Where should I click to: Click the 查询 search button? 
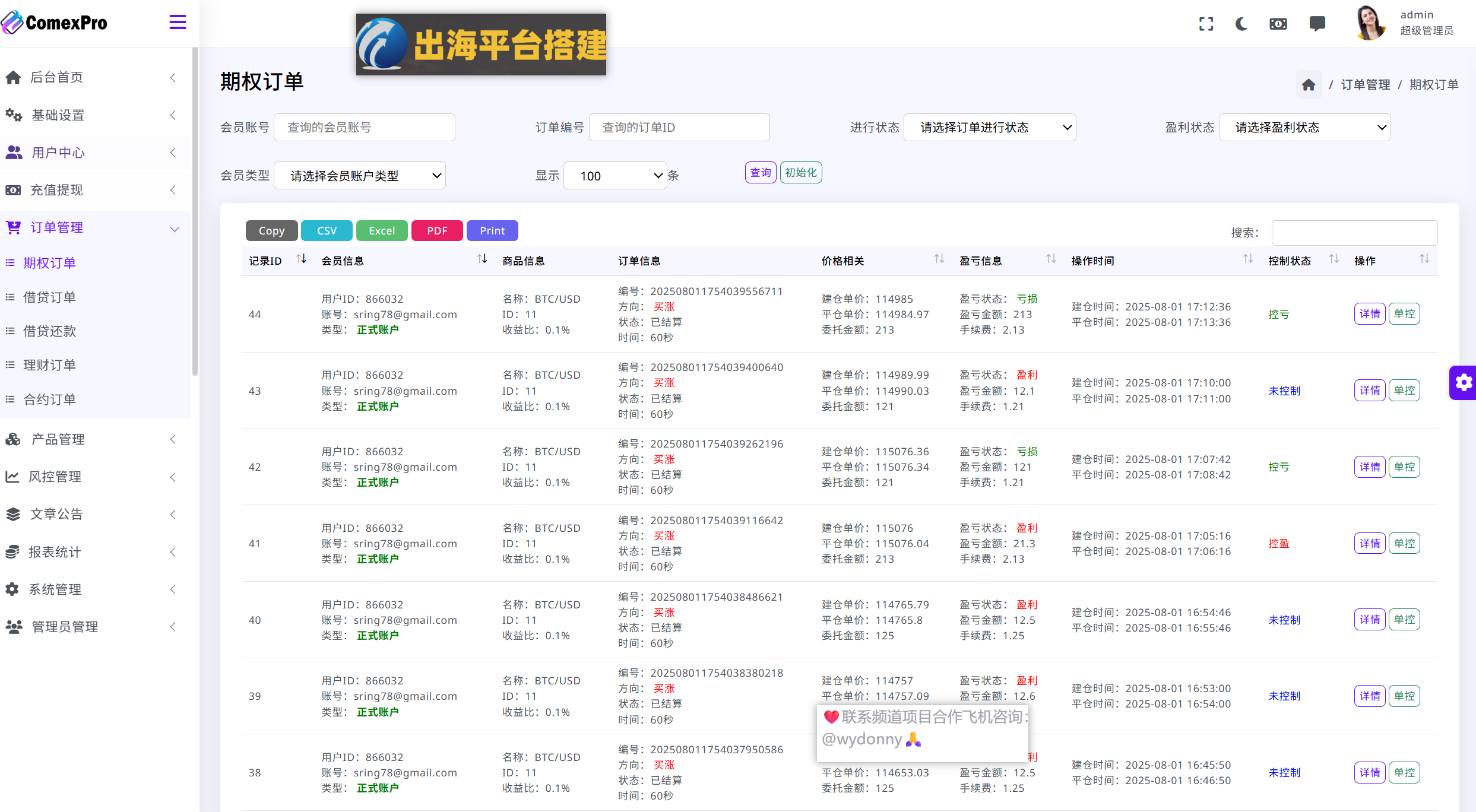tap(760, 173)
